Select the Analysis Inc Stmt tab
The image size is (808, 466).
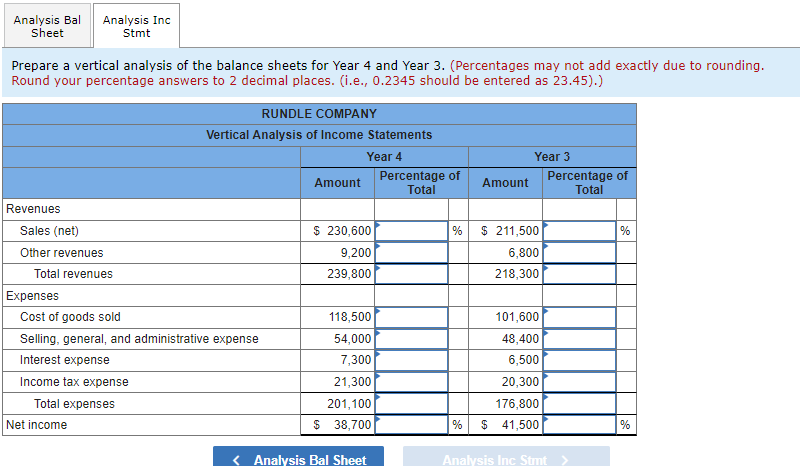[137, 26]
